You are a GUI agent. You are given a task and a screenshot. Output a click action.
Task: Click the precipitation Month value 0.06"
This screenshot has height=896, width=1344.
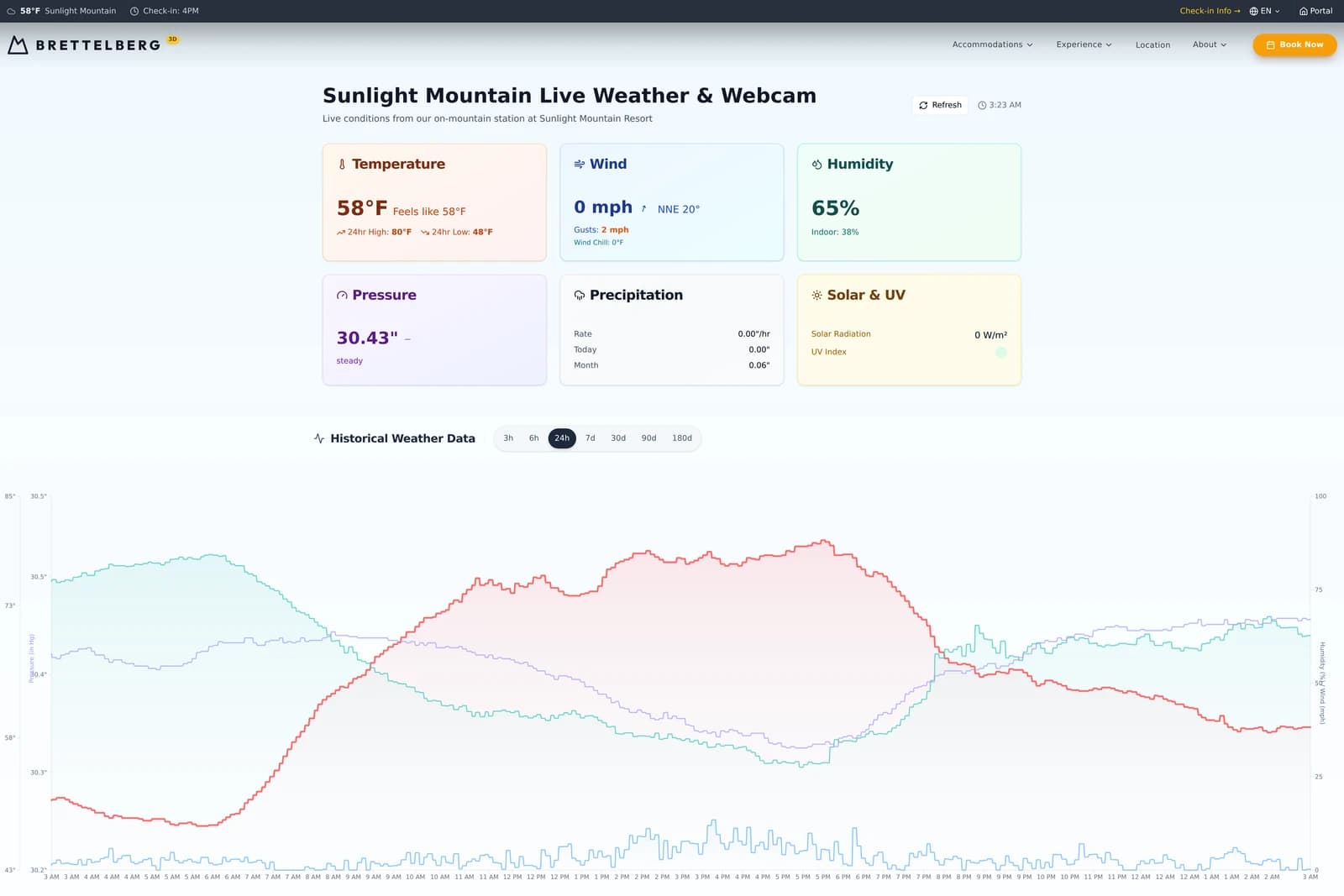[759, 365]
